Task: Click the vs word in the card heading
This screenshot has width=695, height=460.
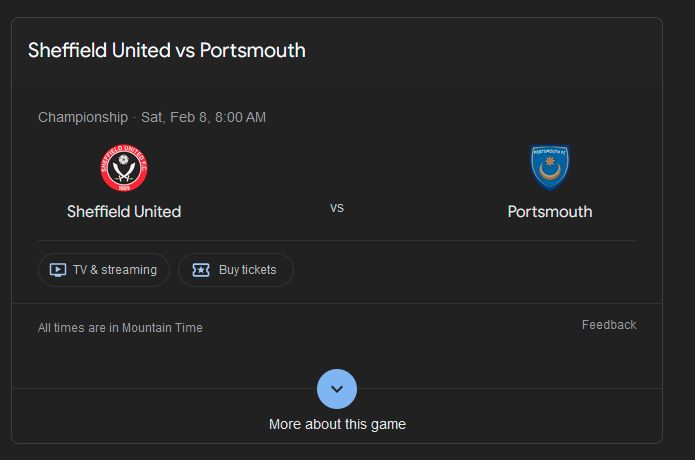Action: click(x=185, y=50)
